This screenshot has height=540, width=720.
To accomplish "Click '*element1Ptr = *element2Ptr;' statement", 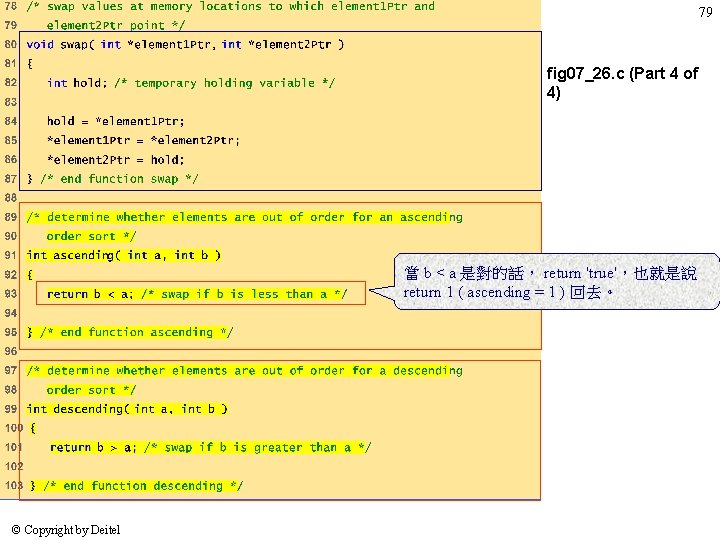I will pyautogui.click(x=143, y=141).
